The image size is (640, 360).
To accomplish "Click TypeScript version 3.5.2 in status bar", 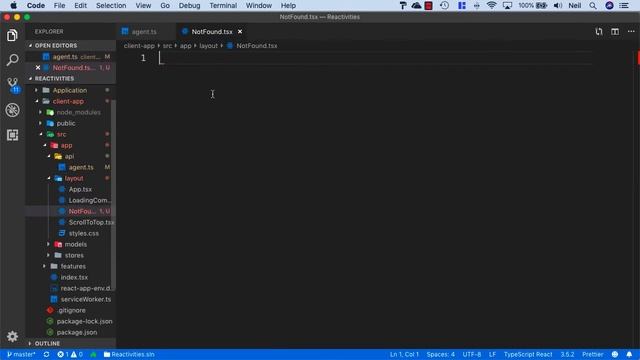I will (x=567, y=354).
